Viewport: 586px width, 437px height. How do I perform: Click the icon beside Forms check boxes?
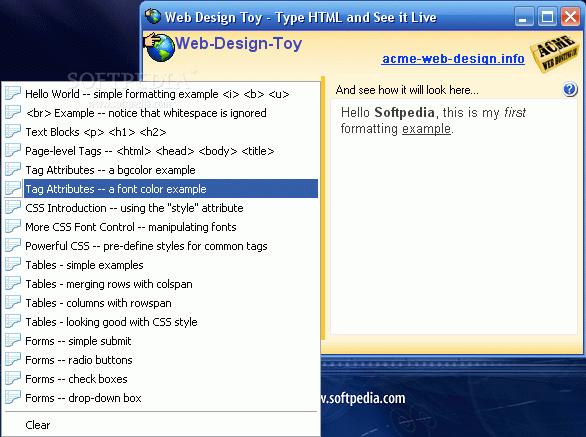coord(13,379)
